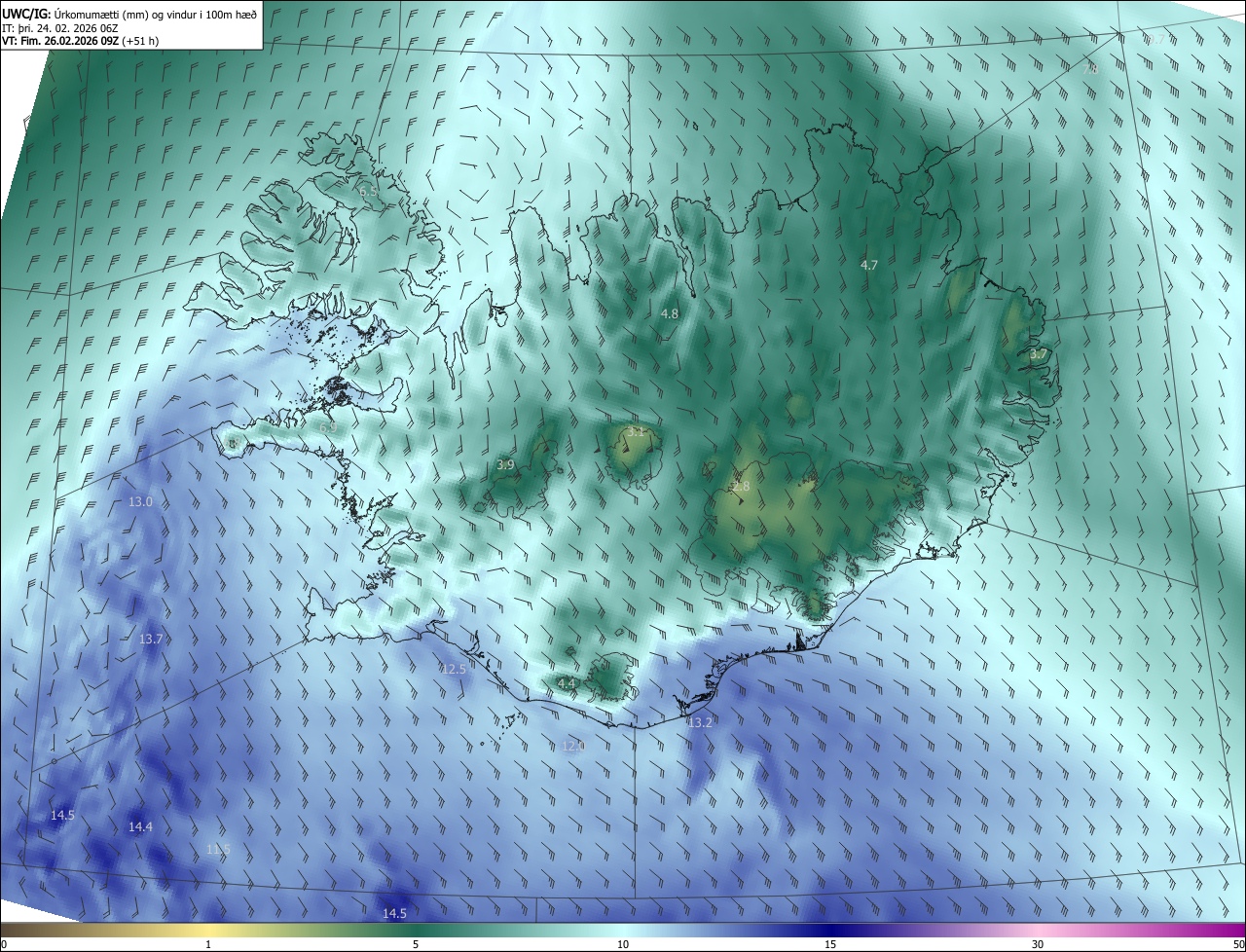Image resolution: width=1246 pixels, height=952 pixels.
Task: Click the 6.5 value label in the Westfjords
Action: coord(368,192)
